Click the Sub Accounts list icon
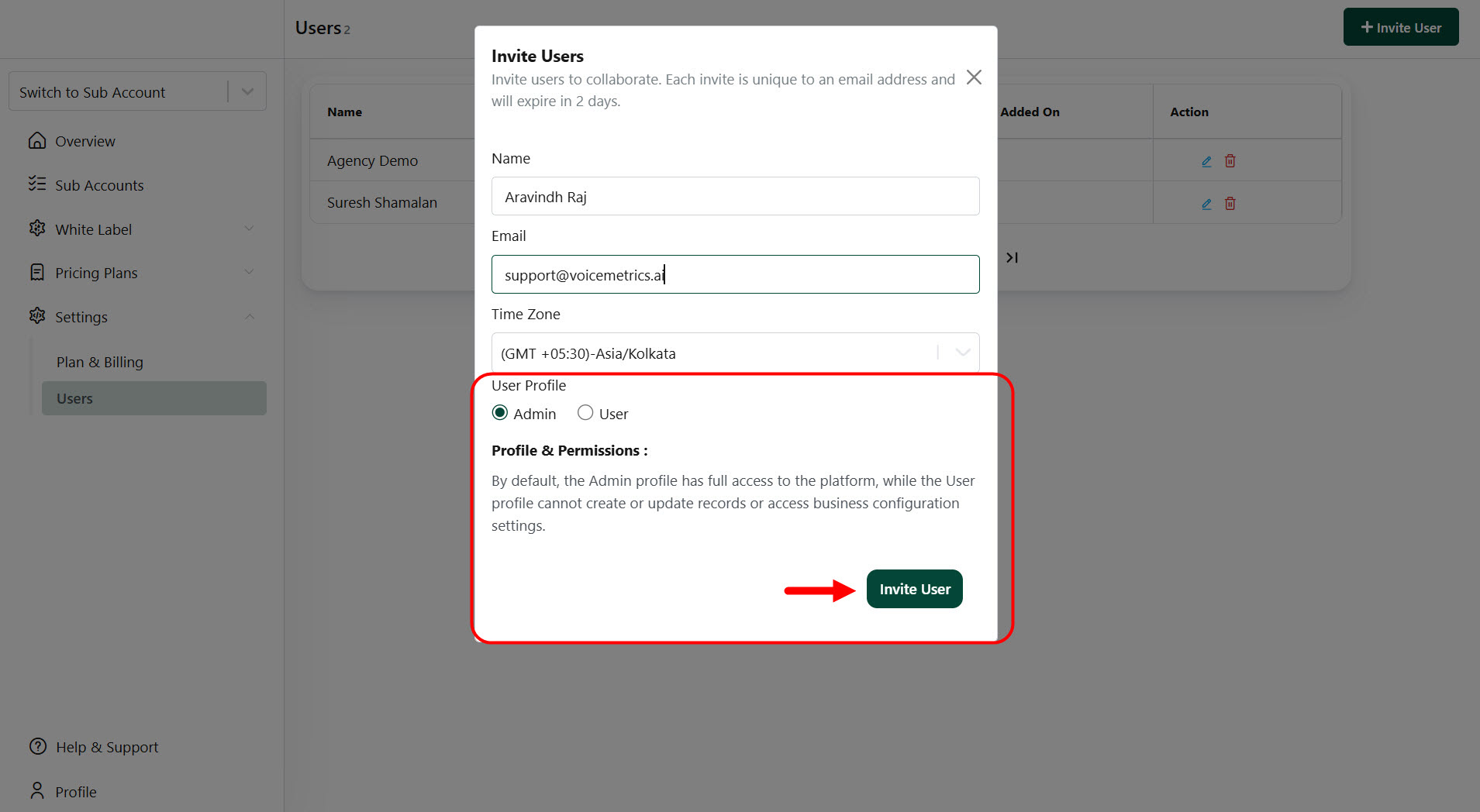 click(x=37, y=184)
